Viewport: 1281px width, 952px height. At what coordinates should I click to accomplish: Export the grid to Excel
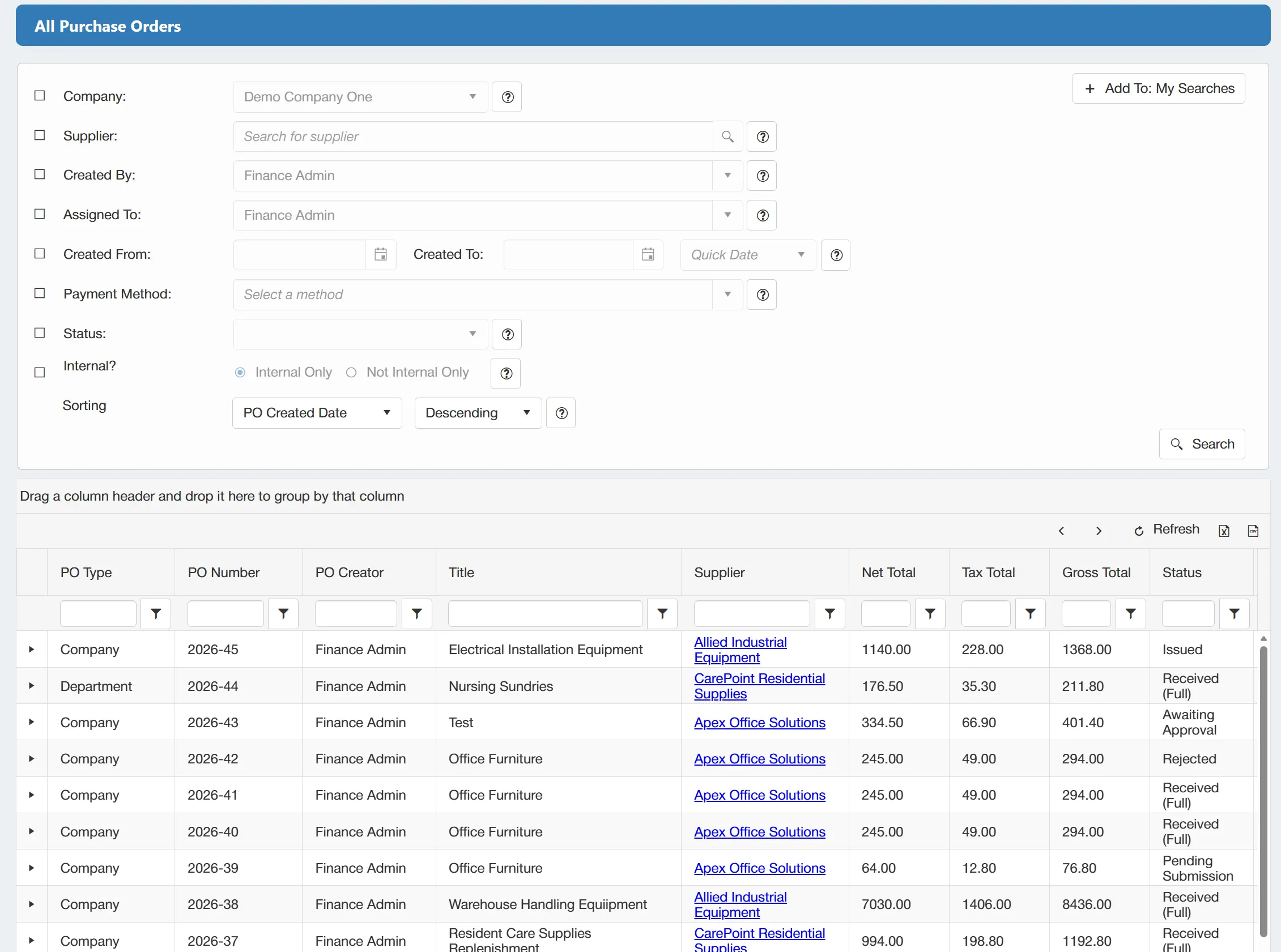tap(1224, 531)
